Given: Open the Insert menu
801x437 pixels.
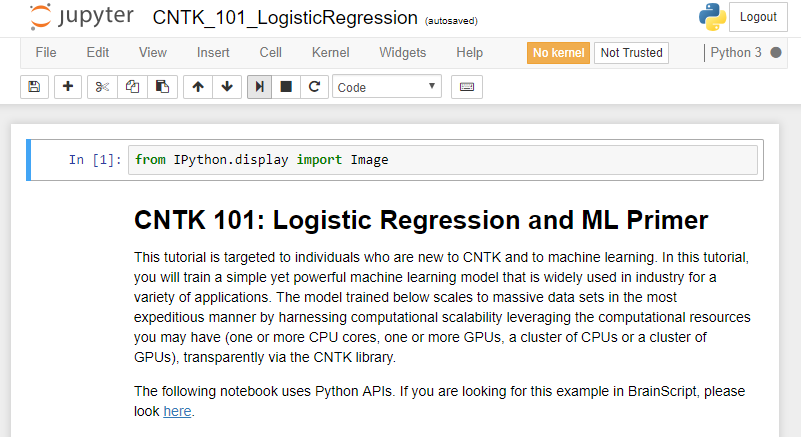Looking at the screenshot, I should click(213, 53).
